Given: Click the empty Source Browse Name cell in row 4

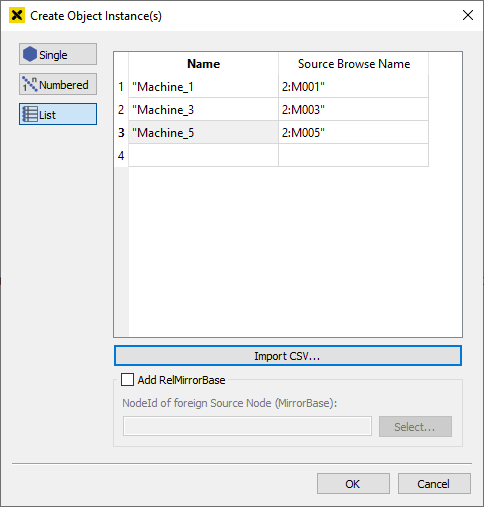Looking at the screenshot, I should point(354,155).
